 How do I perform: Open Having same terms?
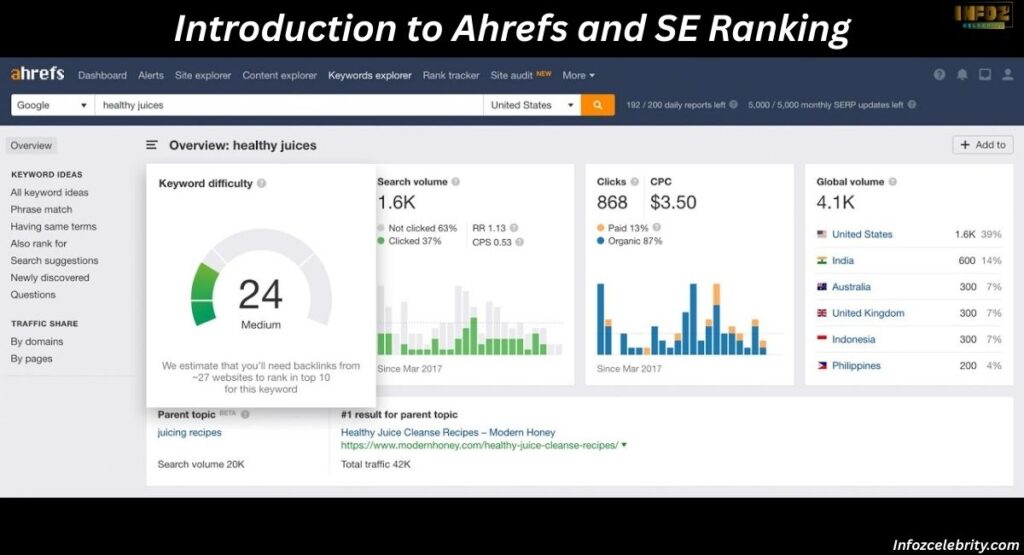click(x=53, y=227)
